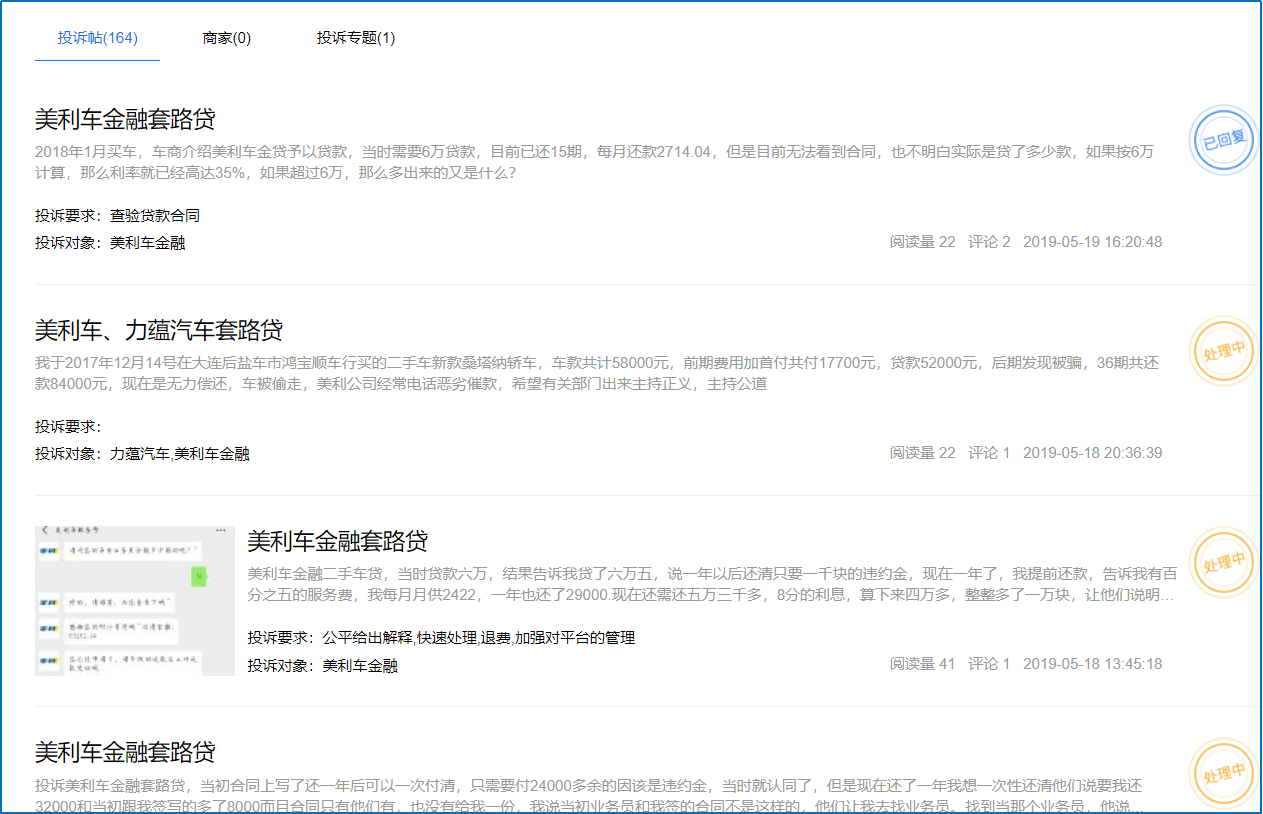1263x814 pixels.
Task: Click 评论 1 on 2019-05-18 13:45:18 post
Action: pos(989,664)
